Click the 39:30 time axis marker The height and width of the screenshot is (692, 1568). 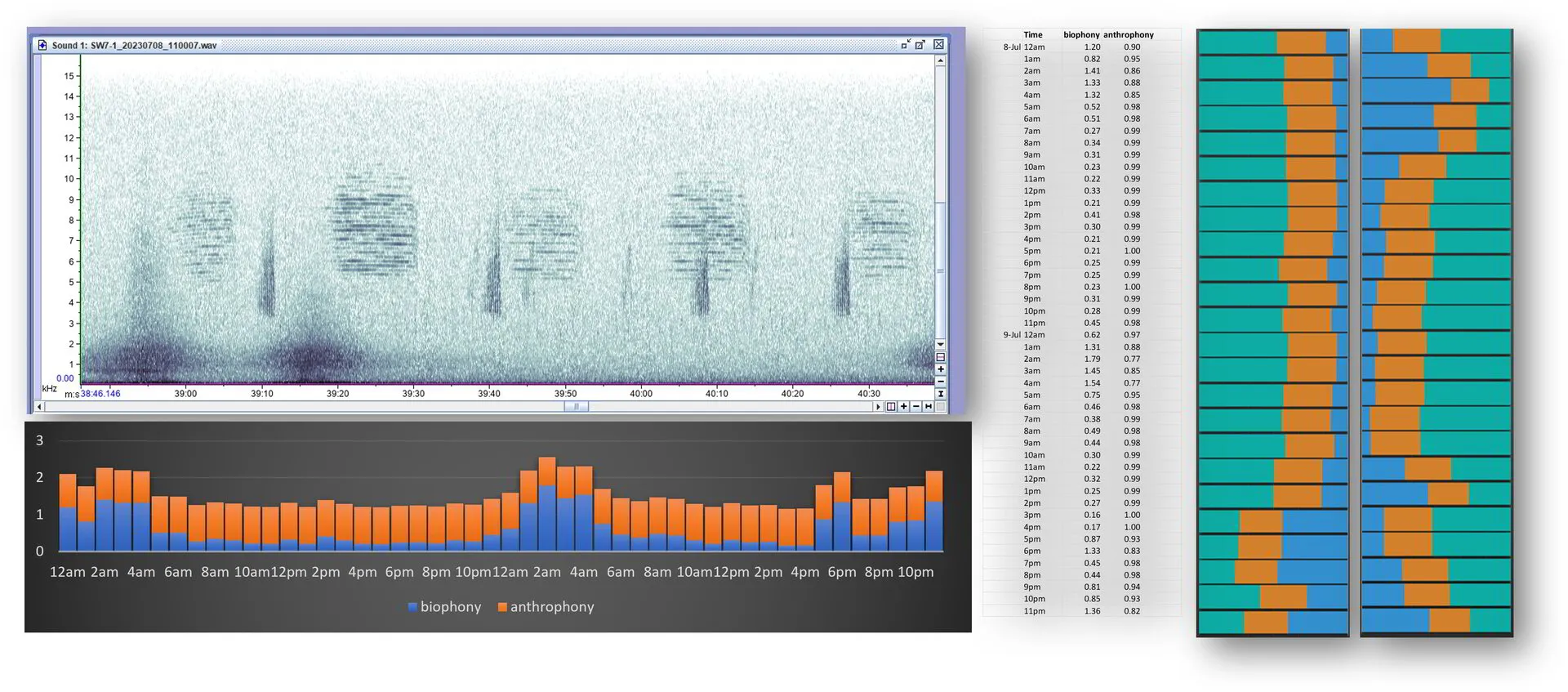pos(413,394)
